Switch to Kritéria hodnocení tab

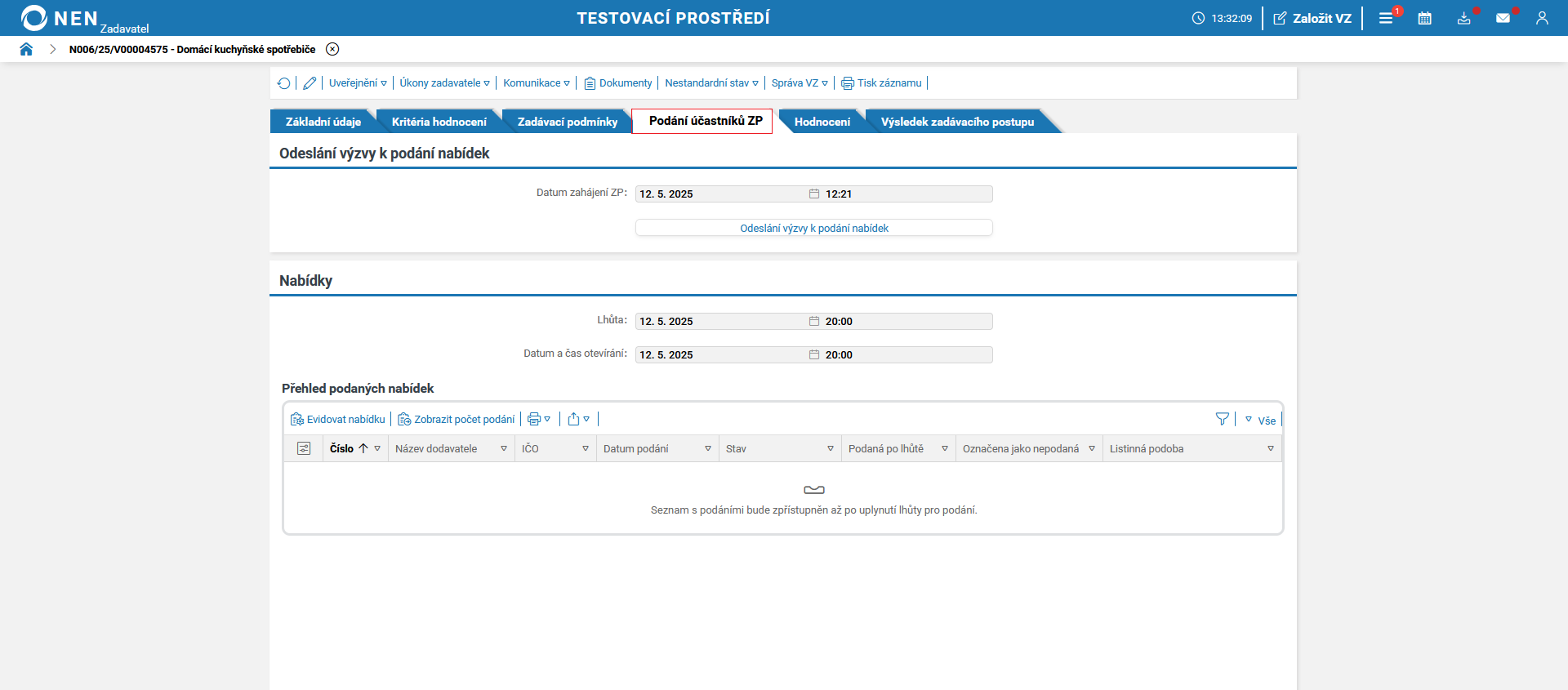tap(439, 122)
